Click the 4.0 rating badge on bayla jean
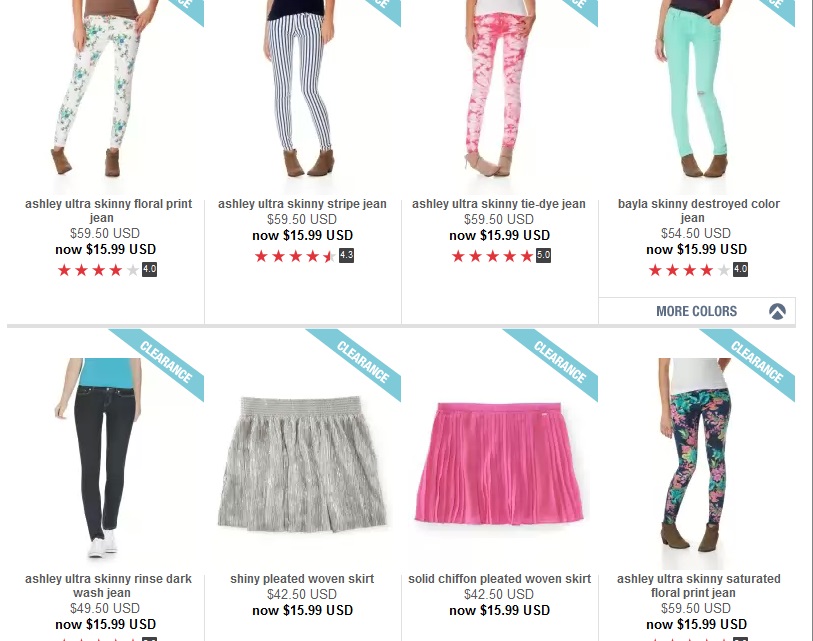813x641 pixels. [x=740, y=270]
